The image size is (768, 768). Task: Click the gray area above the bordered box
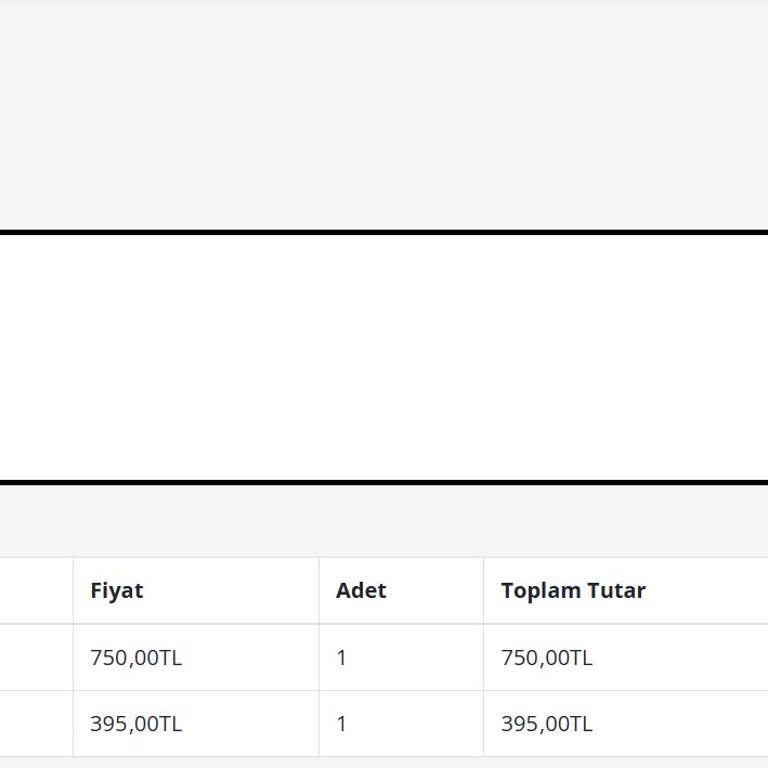(384, 115)
